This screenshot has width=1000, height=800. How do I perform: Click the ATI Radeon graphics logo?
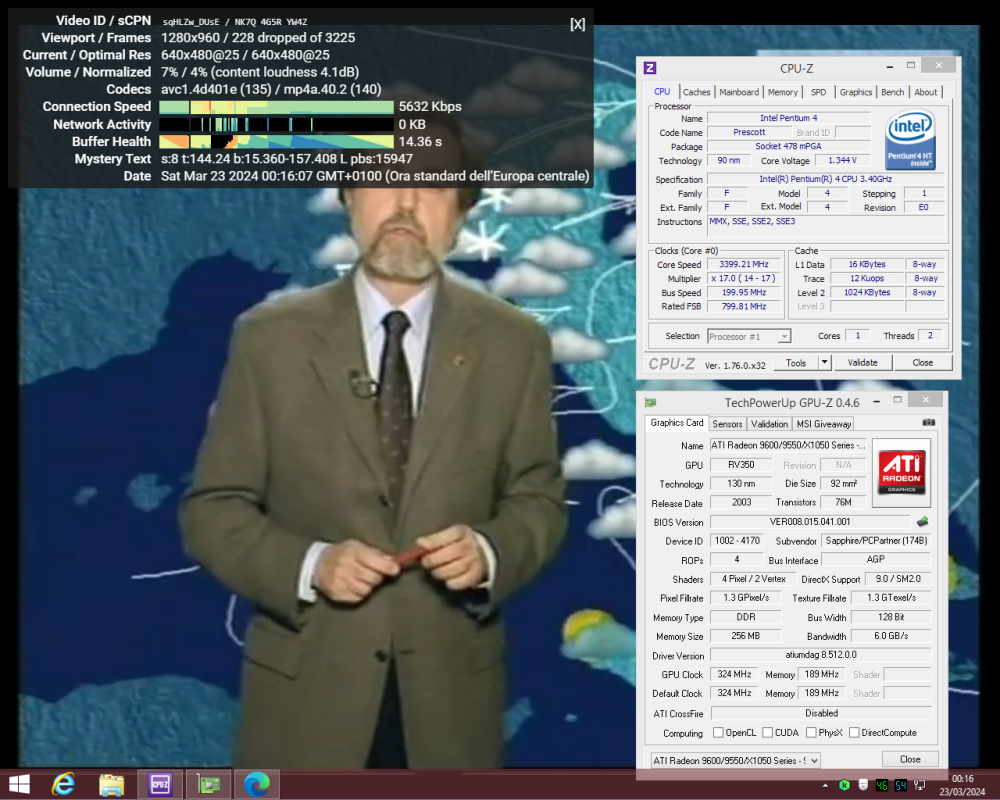901,470
